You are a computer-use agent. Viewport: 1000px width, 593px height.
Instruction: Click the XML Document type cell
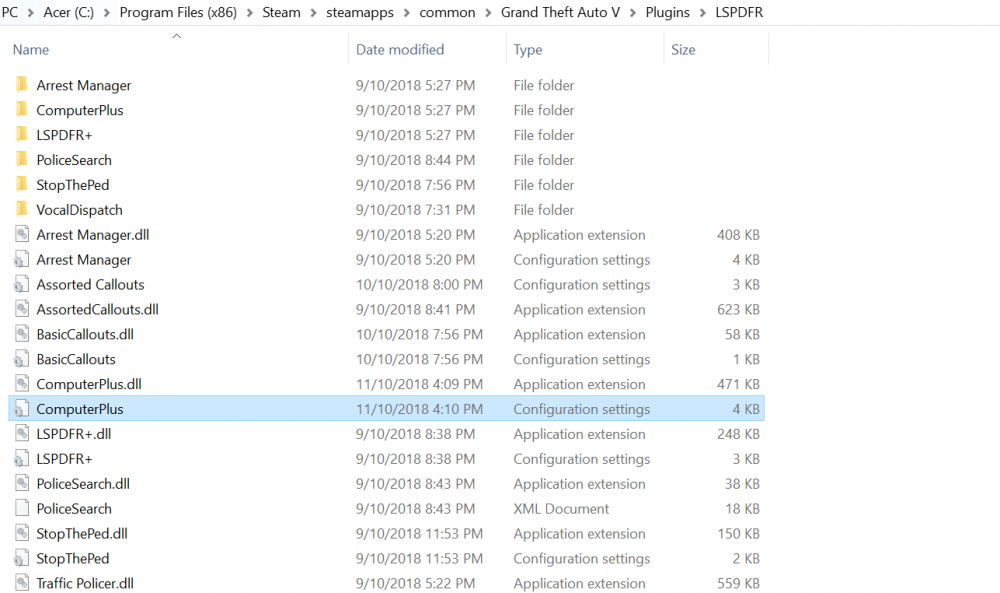561,509
